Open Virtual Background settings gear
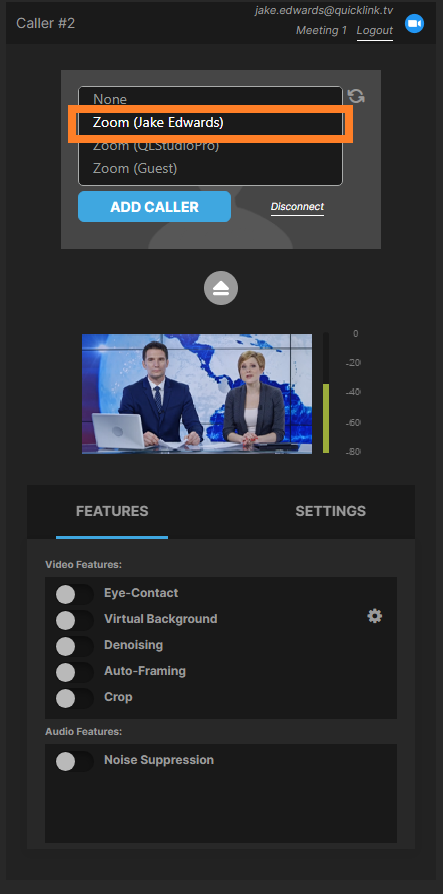The height and width of the screenshot is (894, 443). pyautogui.click(x=375, y=616)
